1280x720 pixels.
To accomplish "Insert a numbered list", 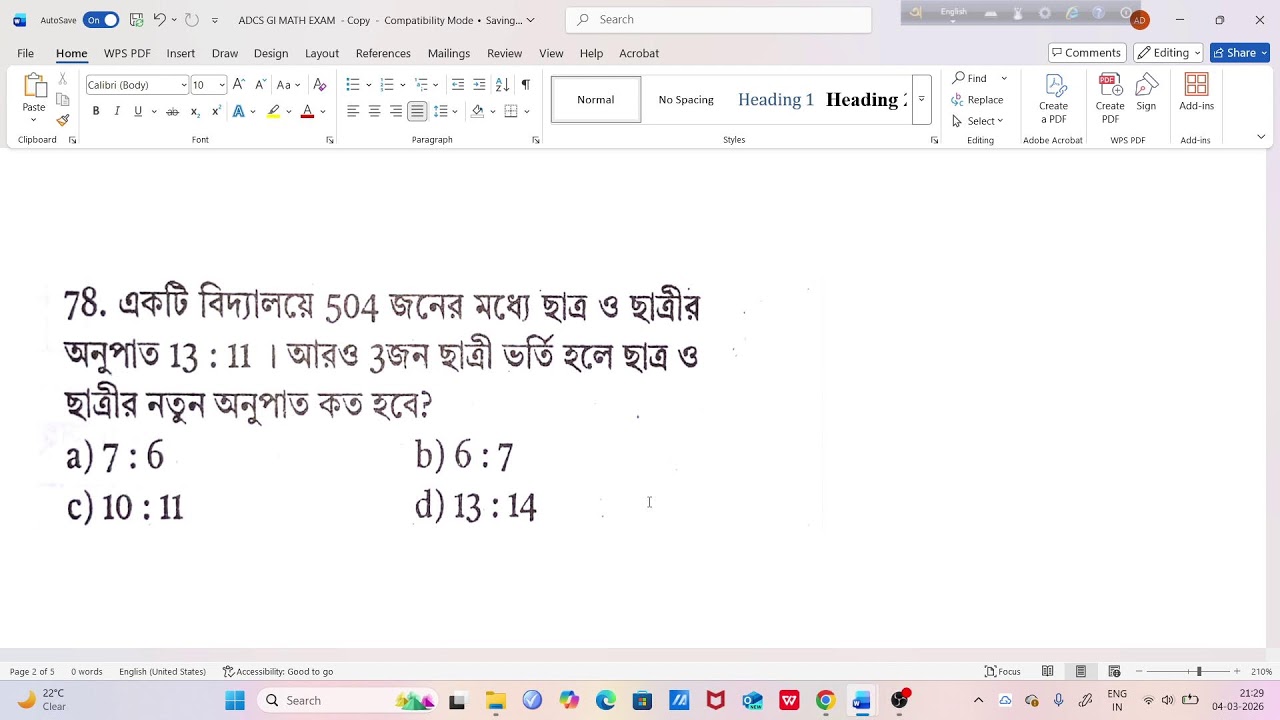I will (387, 85).
